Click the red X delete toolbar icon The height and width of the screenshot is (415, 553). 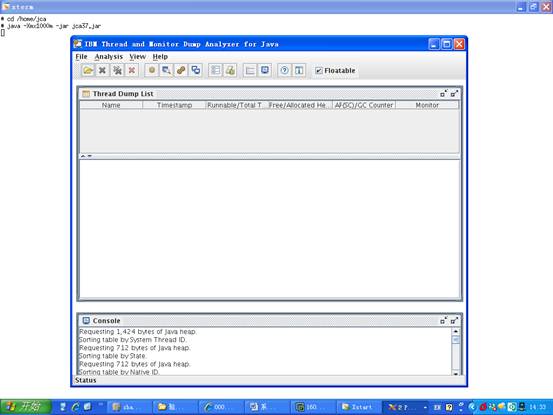click(x=132, y=71)
